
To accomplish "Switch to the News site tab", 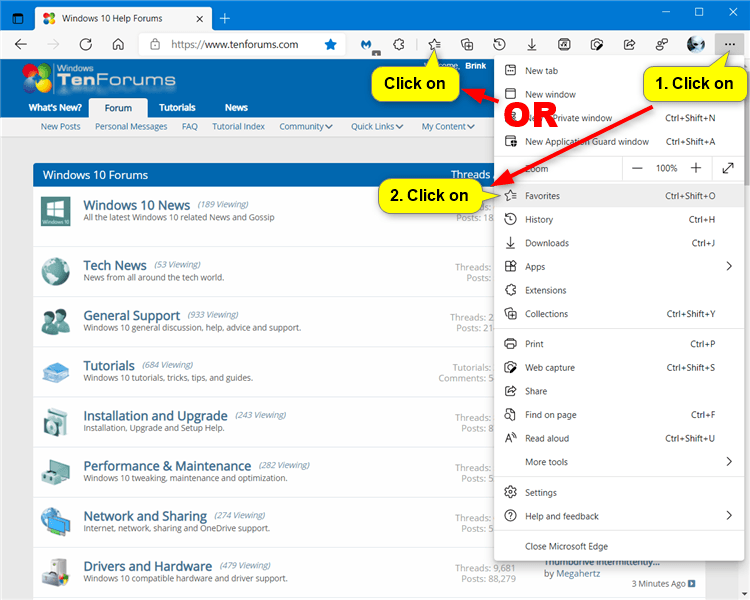I will (x=236, y=108).
